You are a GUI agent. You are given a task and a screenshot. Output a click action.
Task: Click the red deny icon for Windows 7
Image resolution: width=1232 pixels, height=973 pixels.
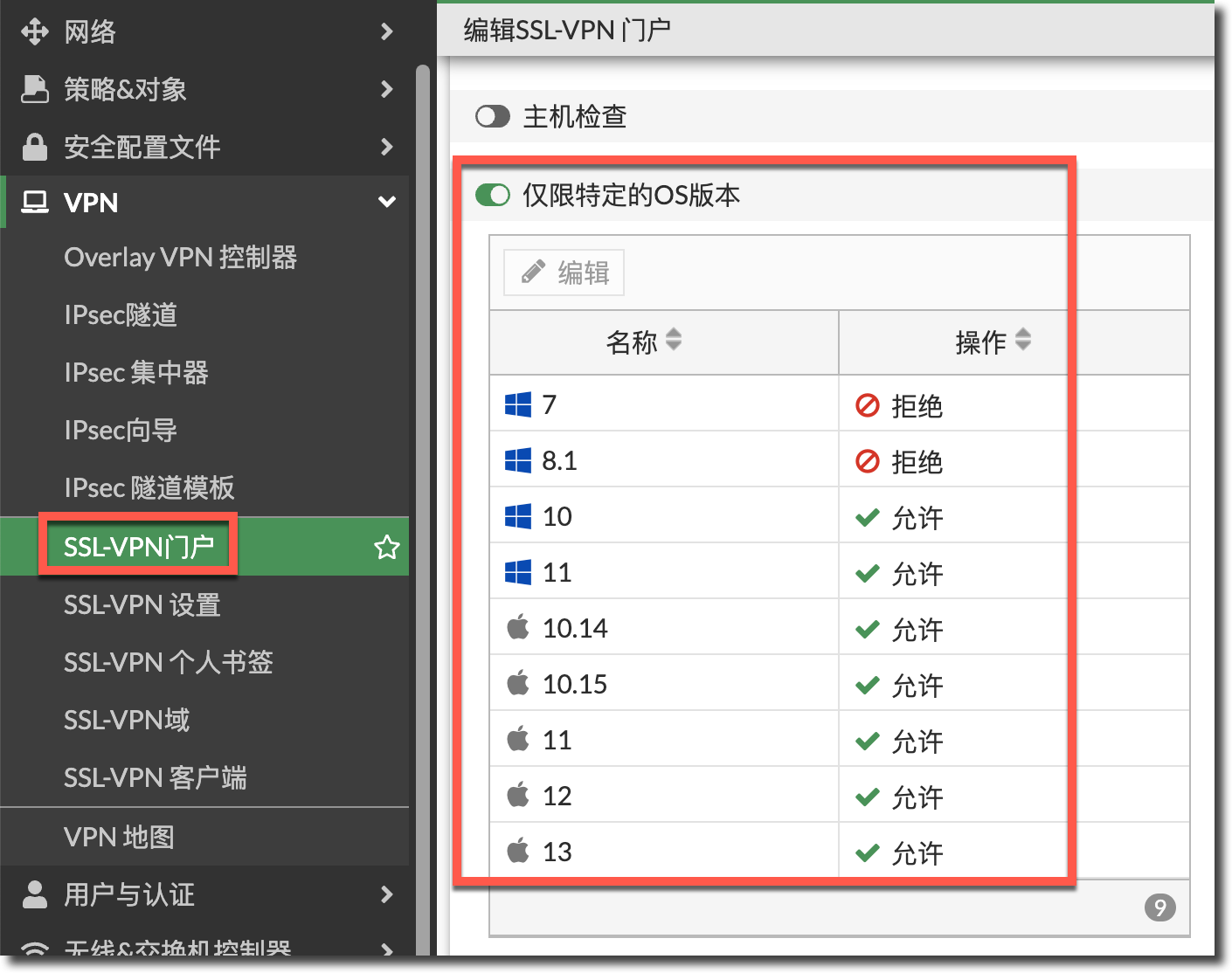coord(867,405)
